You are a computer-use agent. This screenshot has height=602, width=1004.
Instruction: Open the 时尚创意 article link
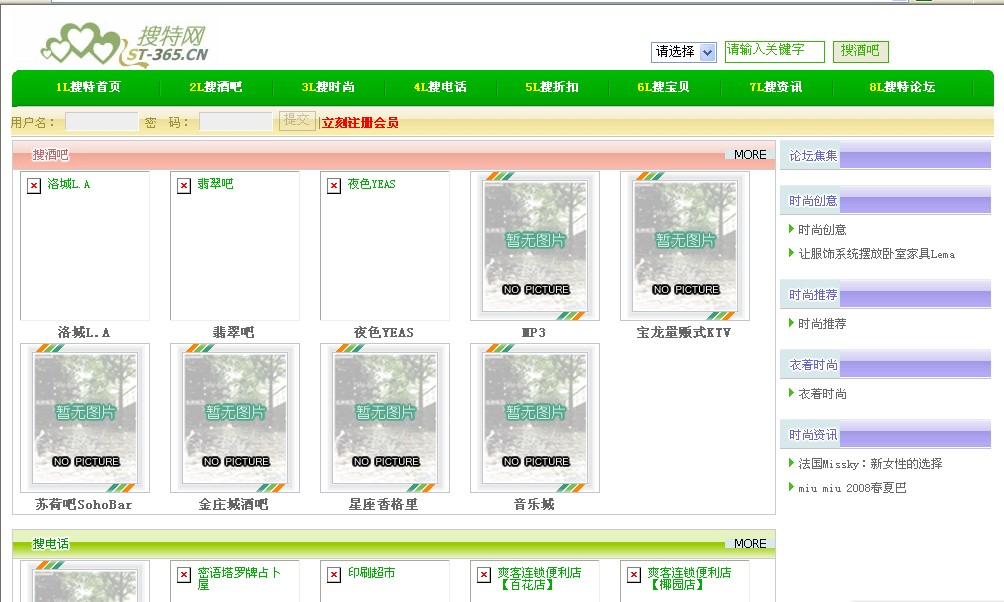(x=822, y=230)
